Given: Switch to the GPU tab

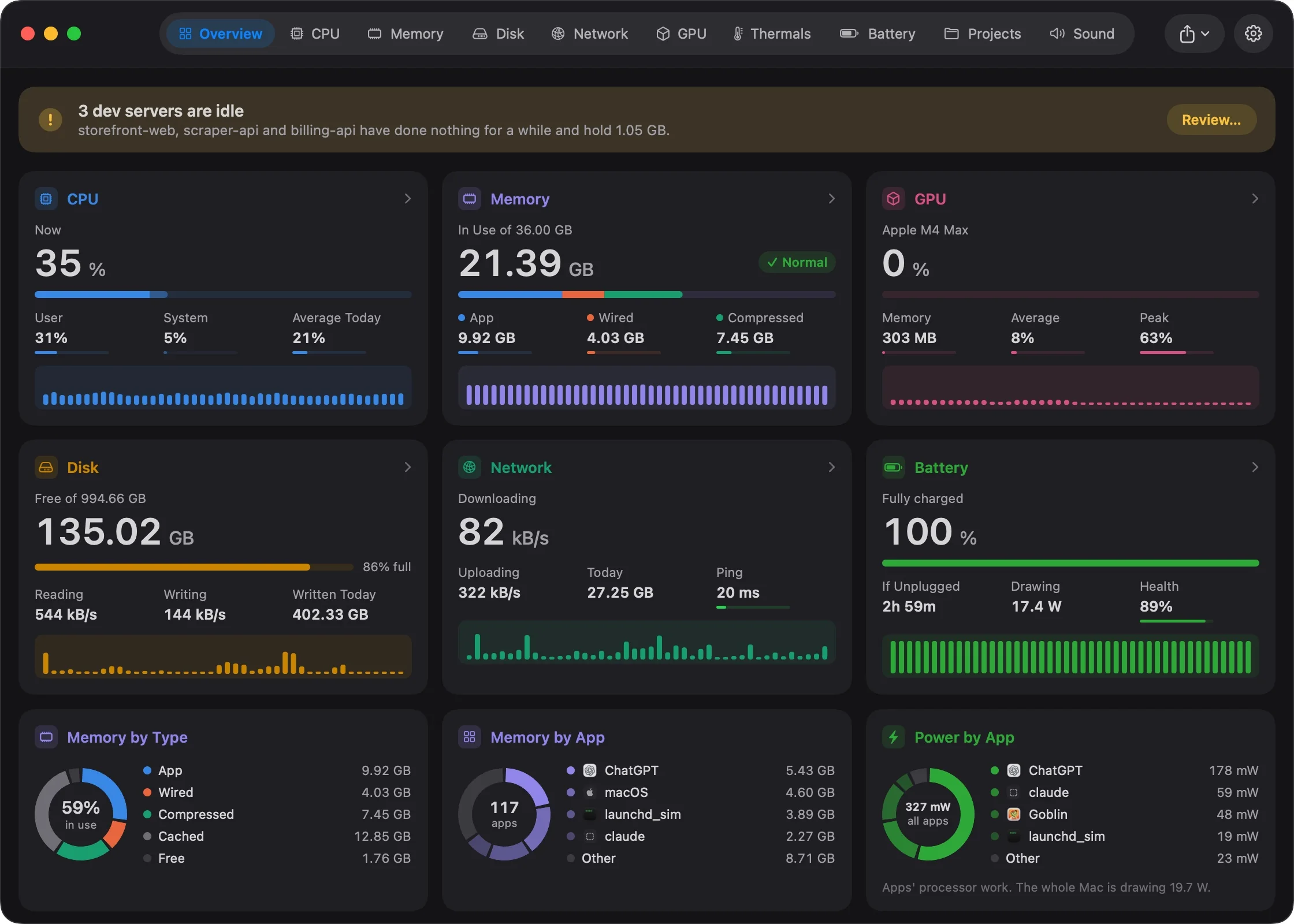Looking at the screenshot, I should [x=681, y=33].
